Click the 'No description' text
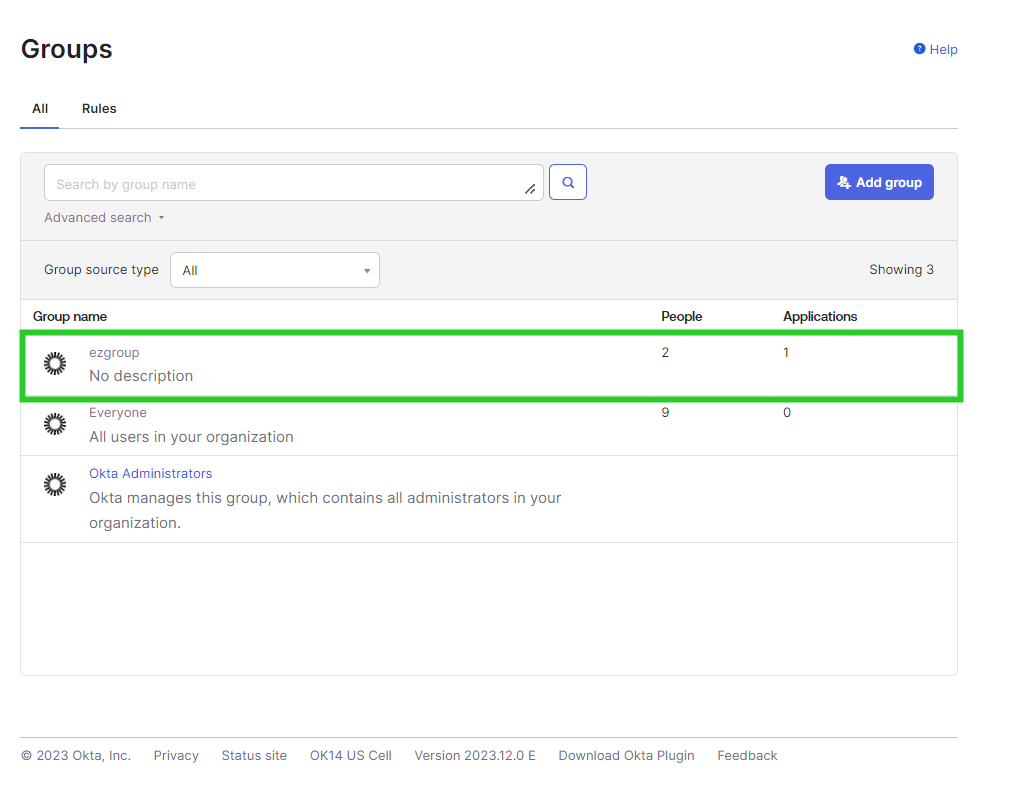This screenshot has height=791, width=1020. click(x=141, y=376)
